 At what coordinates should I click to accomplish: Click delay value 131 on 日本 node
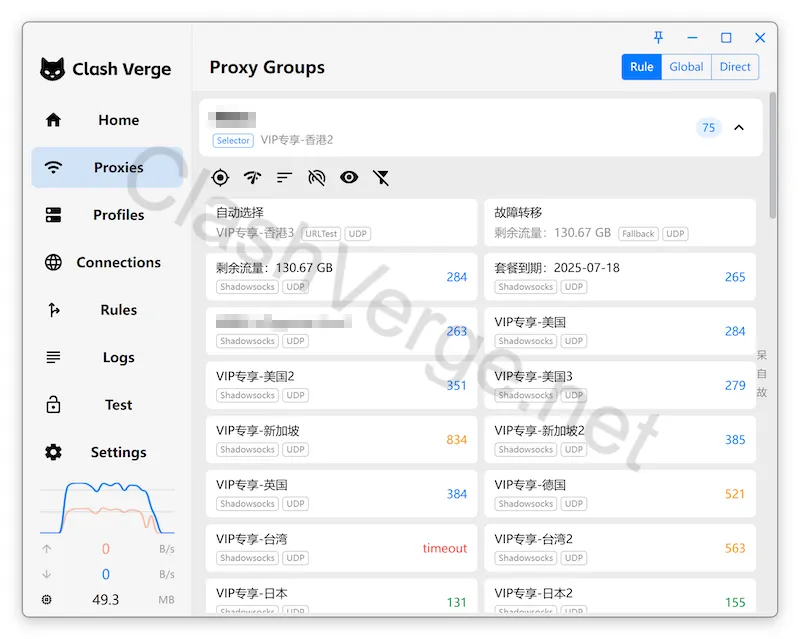click(x=457, y=602)
